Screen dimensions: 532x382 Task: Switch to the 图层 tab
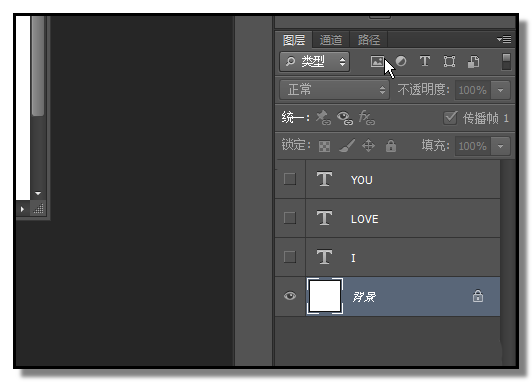point(294,40)
